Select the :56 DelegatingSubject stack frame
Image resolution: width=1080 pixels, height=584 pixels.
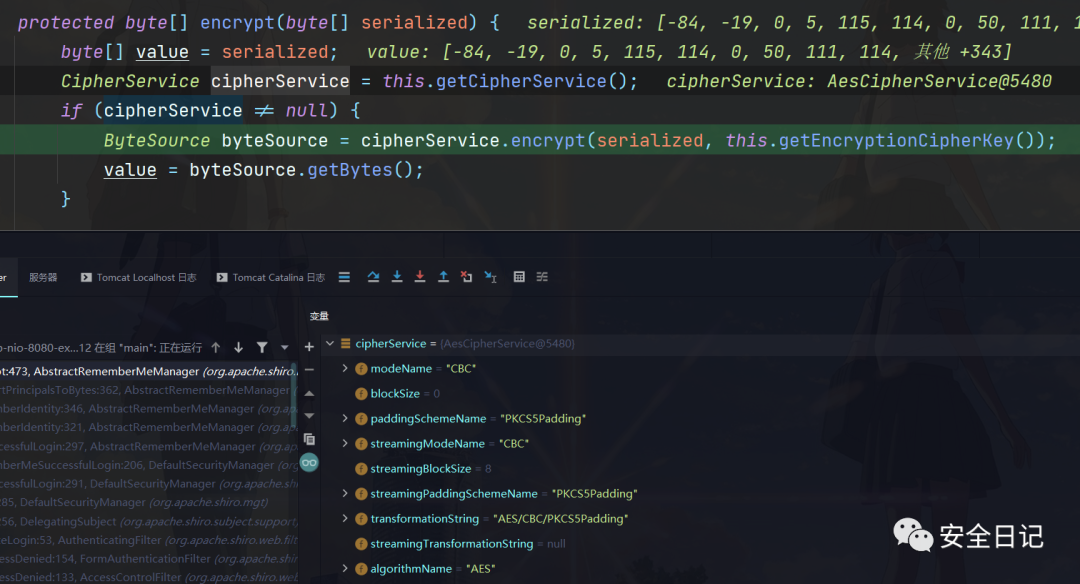pos(148,521)
